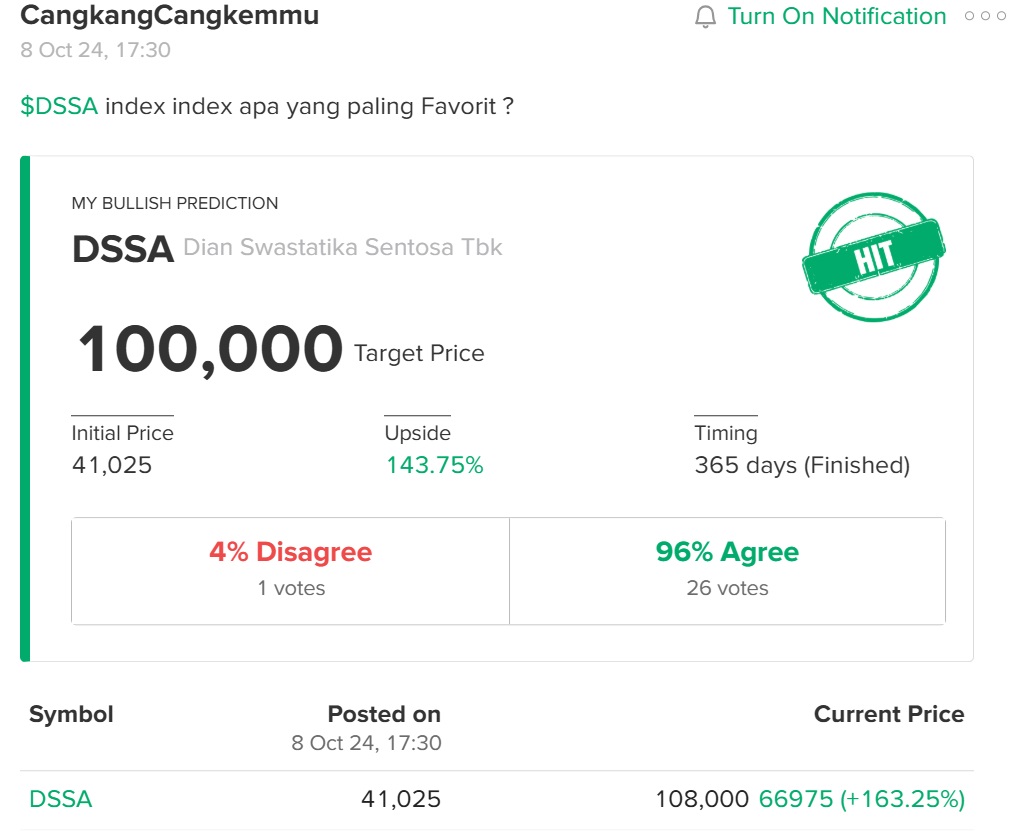Click the gain 66975 (+163.25%) value
The height and width of the screenshot is (839, 1028).
click(861, 799)
